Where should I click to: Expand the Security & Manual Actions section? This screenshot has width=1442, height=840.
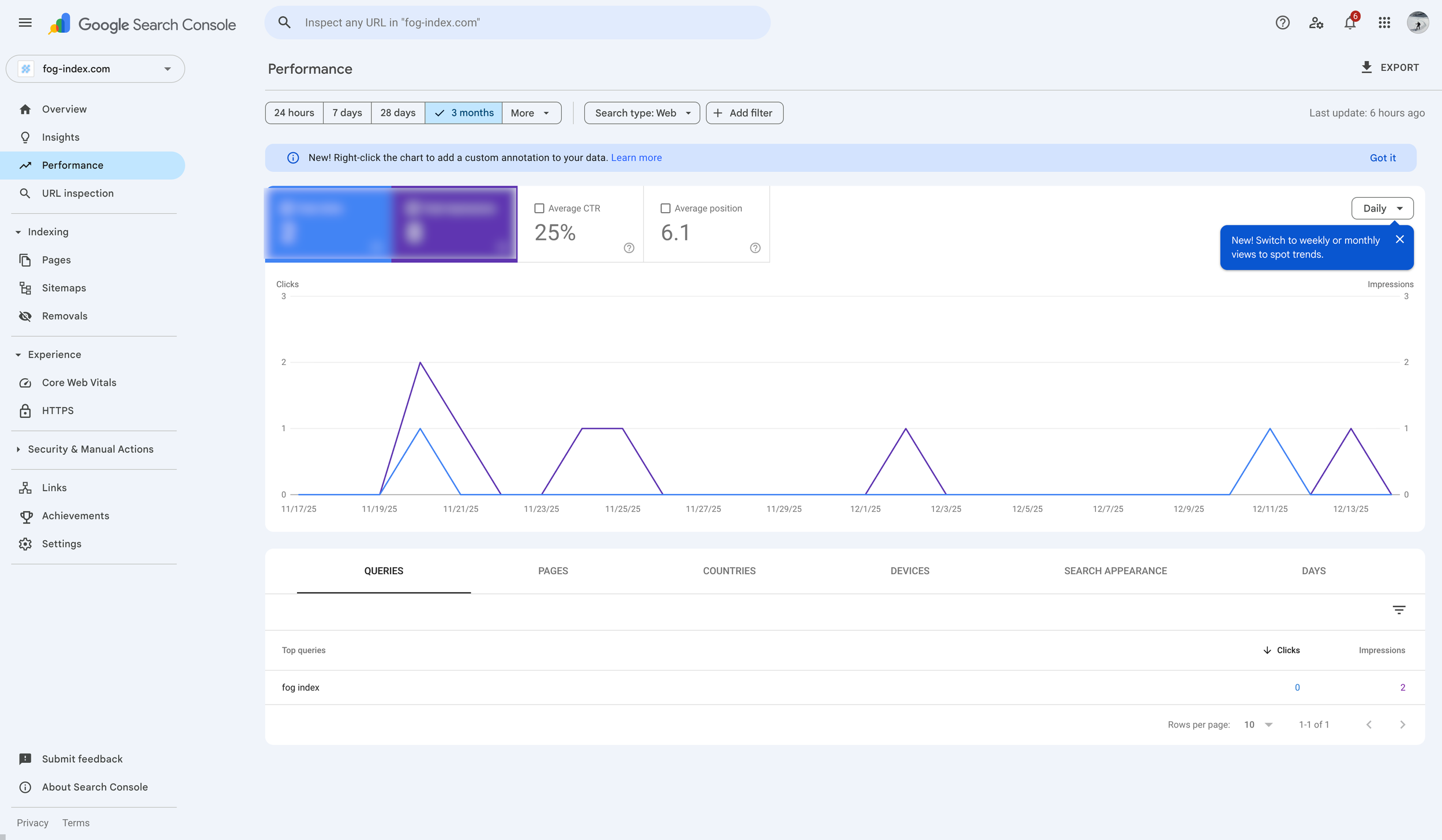coord(91,449)
